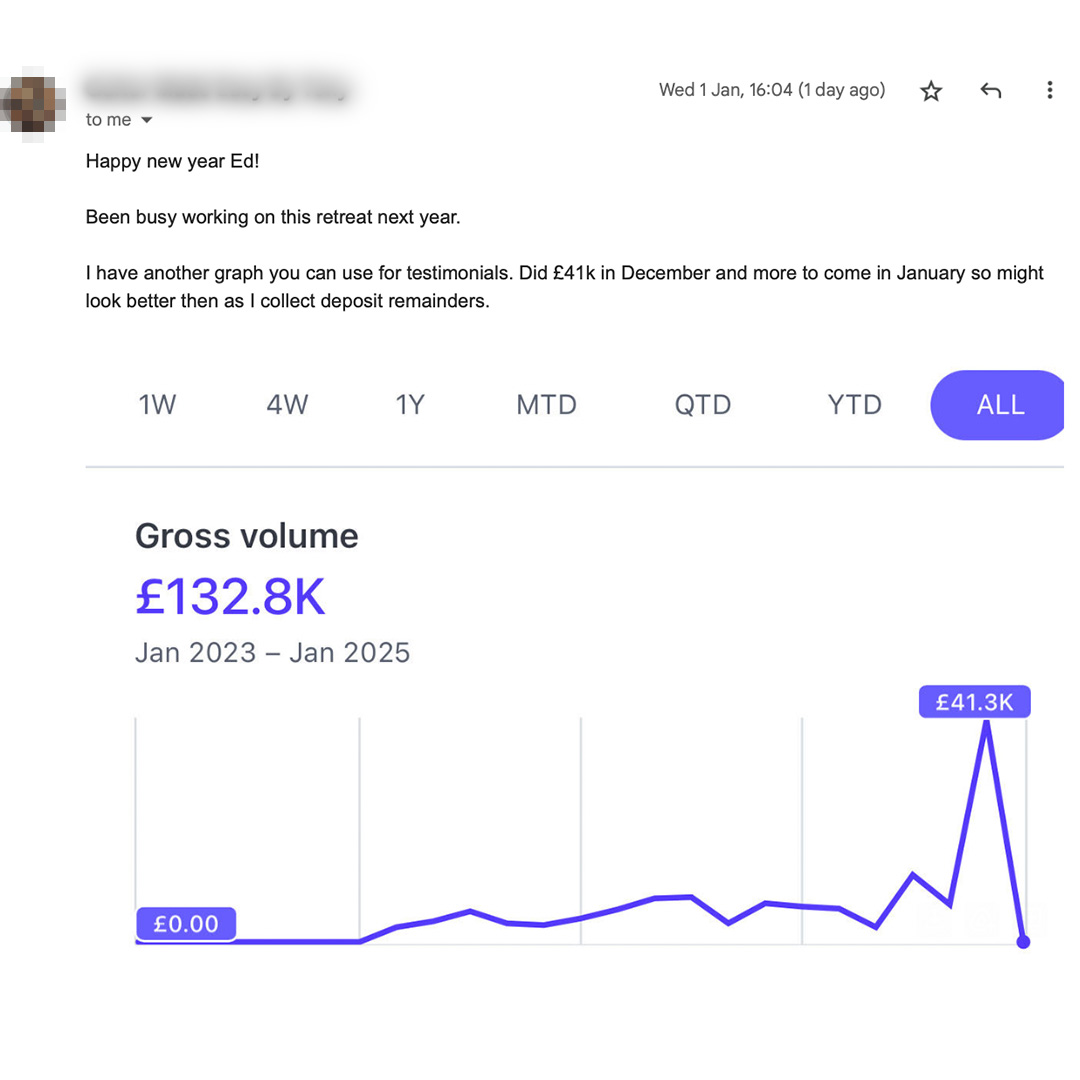Click the £0.00 starting value label
Screen dimensions: 1080x1080
[186, 924]
